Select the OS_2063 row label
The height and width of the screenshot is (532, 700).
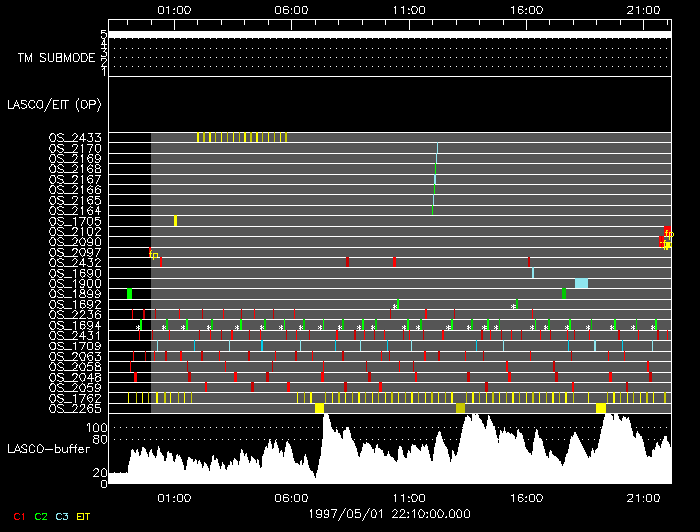click(75, 357)
